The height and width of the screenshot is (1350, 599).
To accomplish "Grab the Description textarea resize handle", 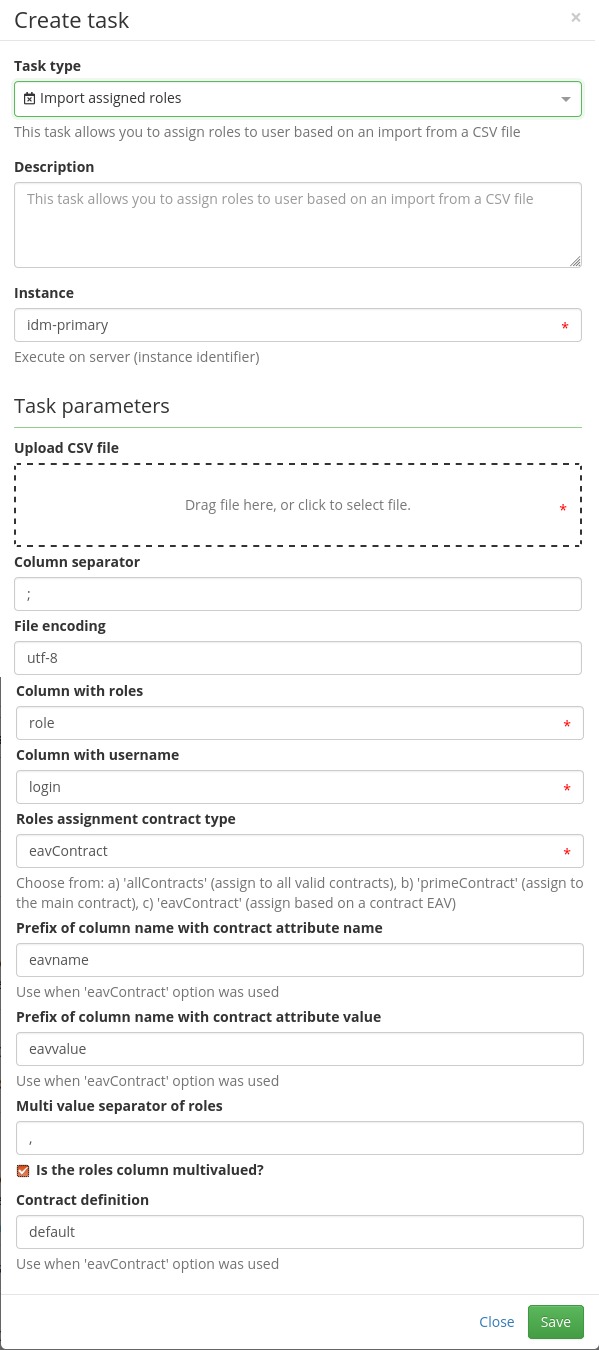I will point(576,262).
